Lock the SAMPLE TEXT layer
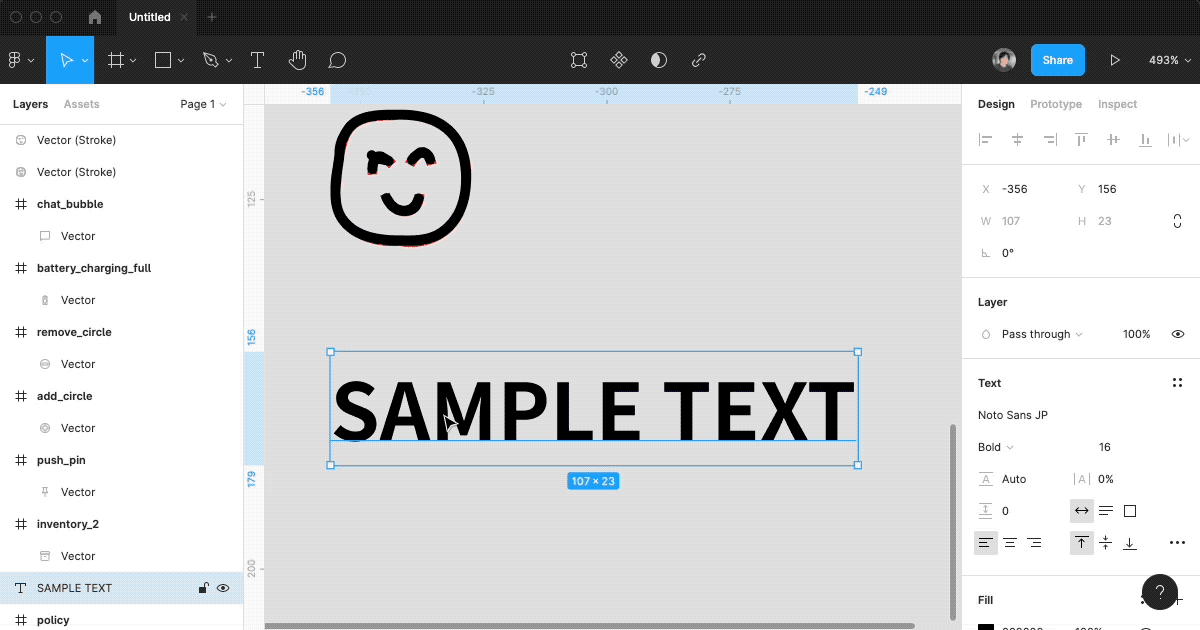 [x=203, y=588]
